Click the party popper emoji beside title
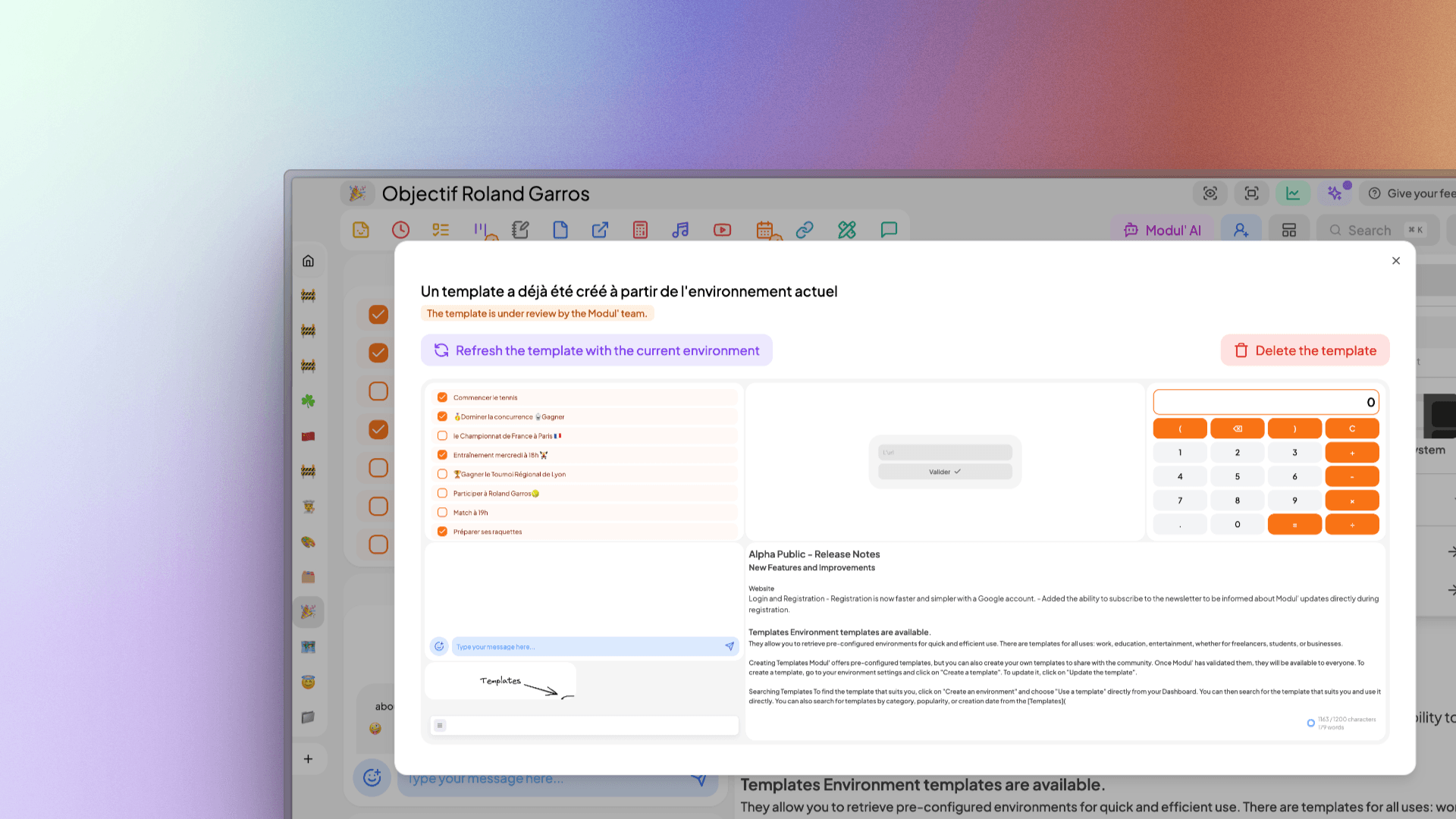 coord(357,193)
